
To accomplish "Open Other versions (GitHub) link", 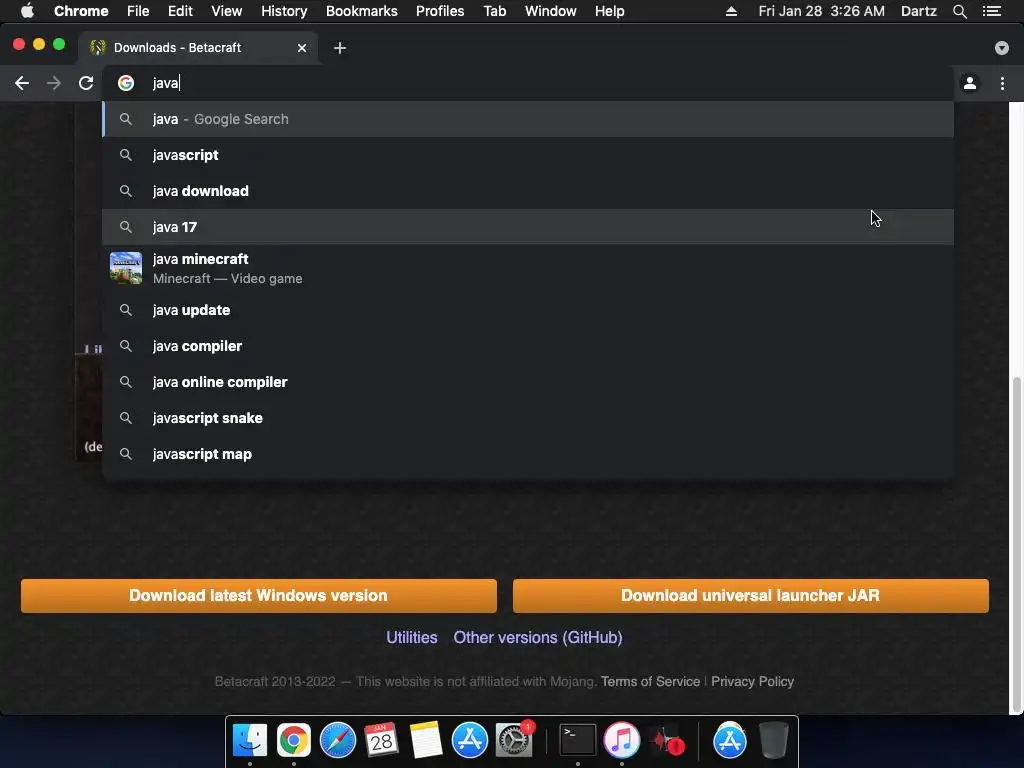I will pyautogui.click(x=537, y=637).
